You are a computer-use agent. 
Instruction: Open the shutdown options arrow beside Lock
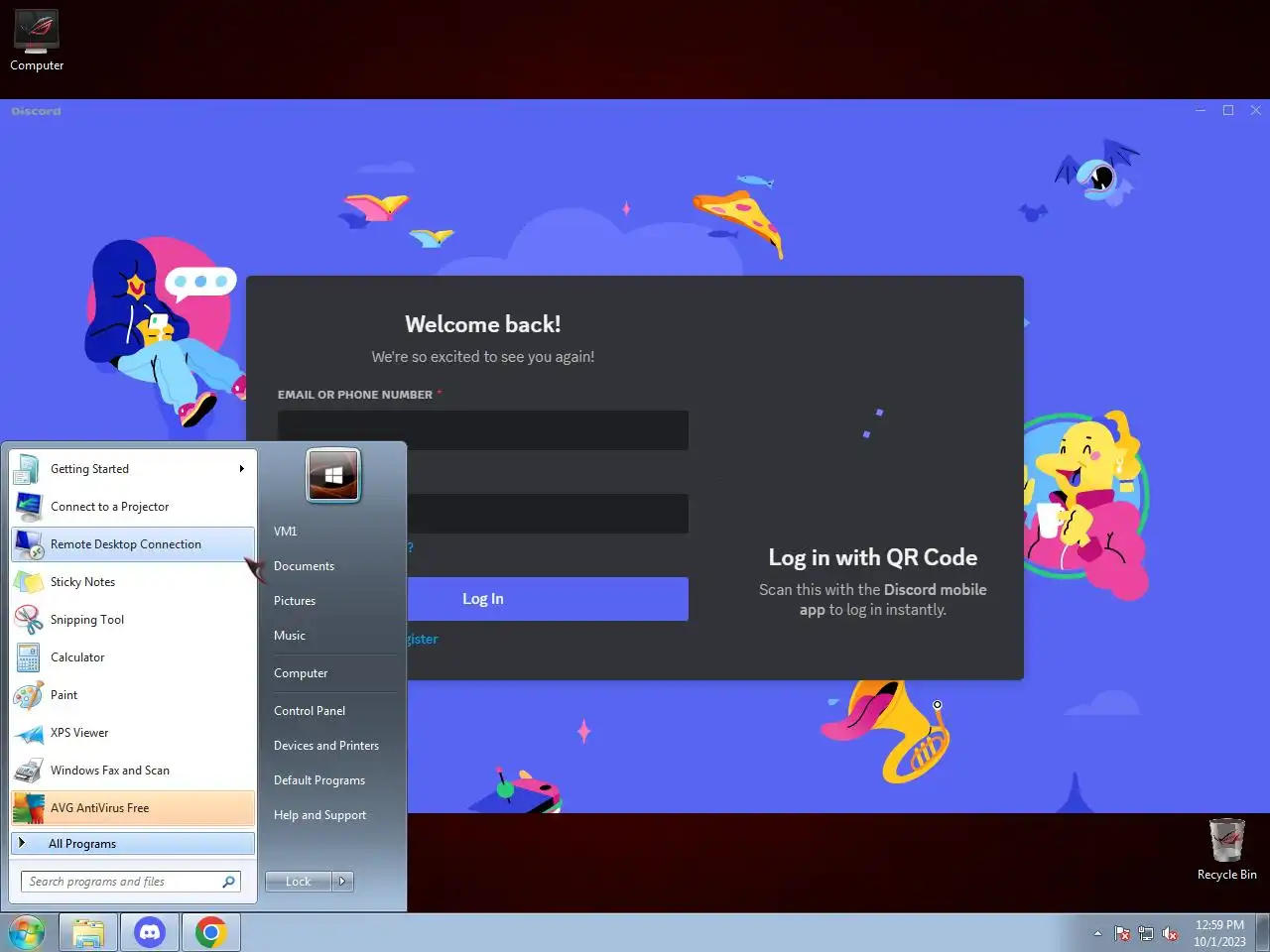[342, 881]
